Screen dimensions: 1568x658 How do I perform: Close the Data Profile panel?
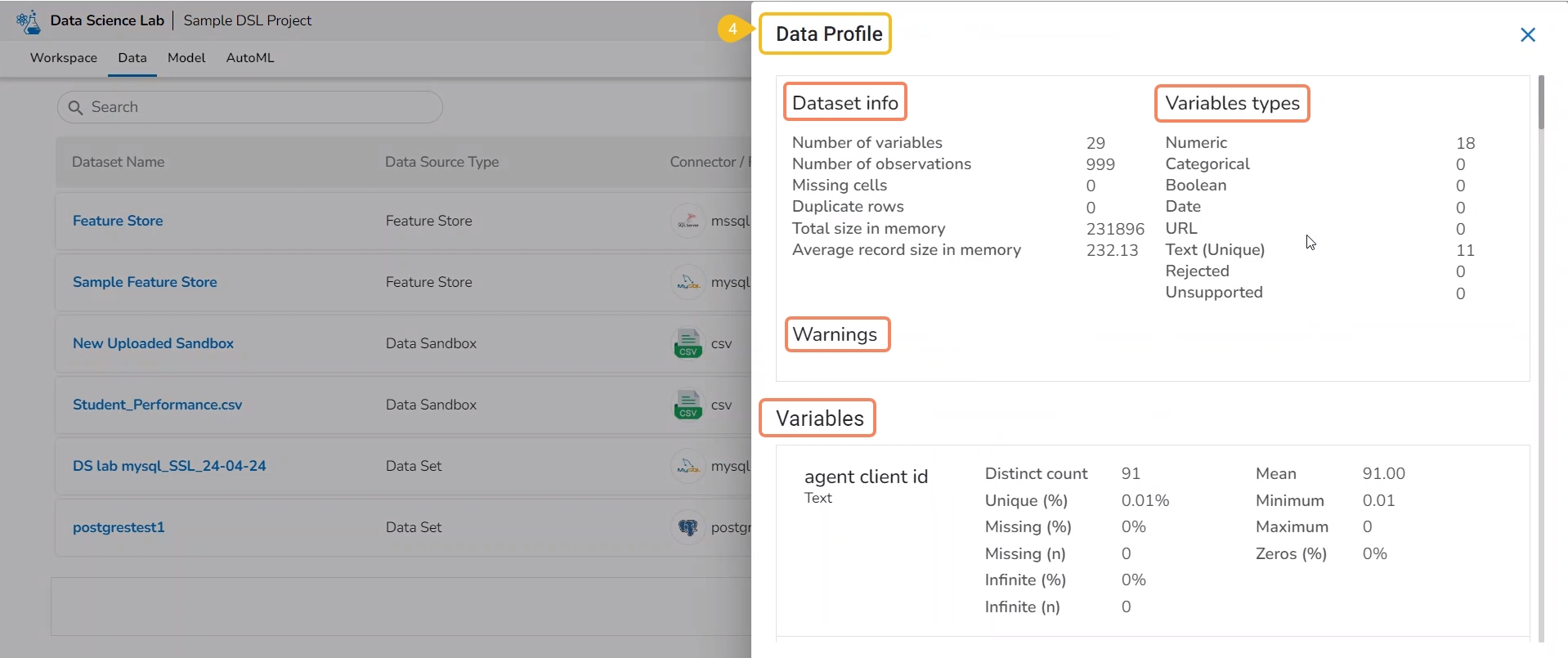pos(1527,34)
